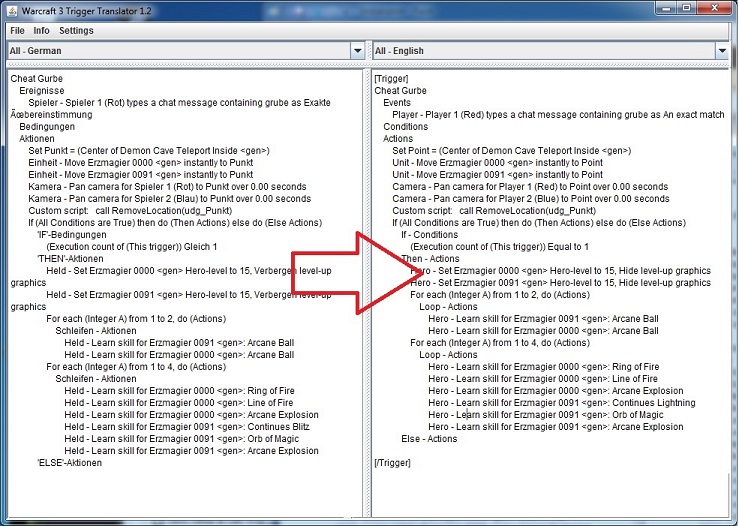Click 'For each (Integer A) from 1 to 4' English line
The width and height of the screenshot is (739, 526).
coord(500,343)
